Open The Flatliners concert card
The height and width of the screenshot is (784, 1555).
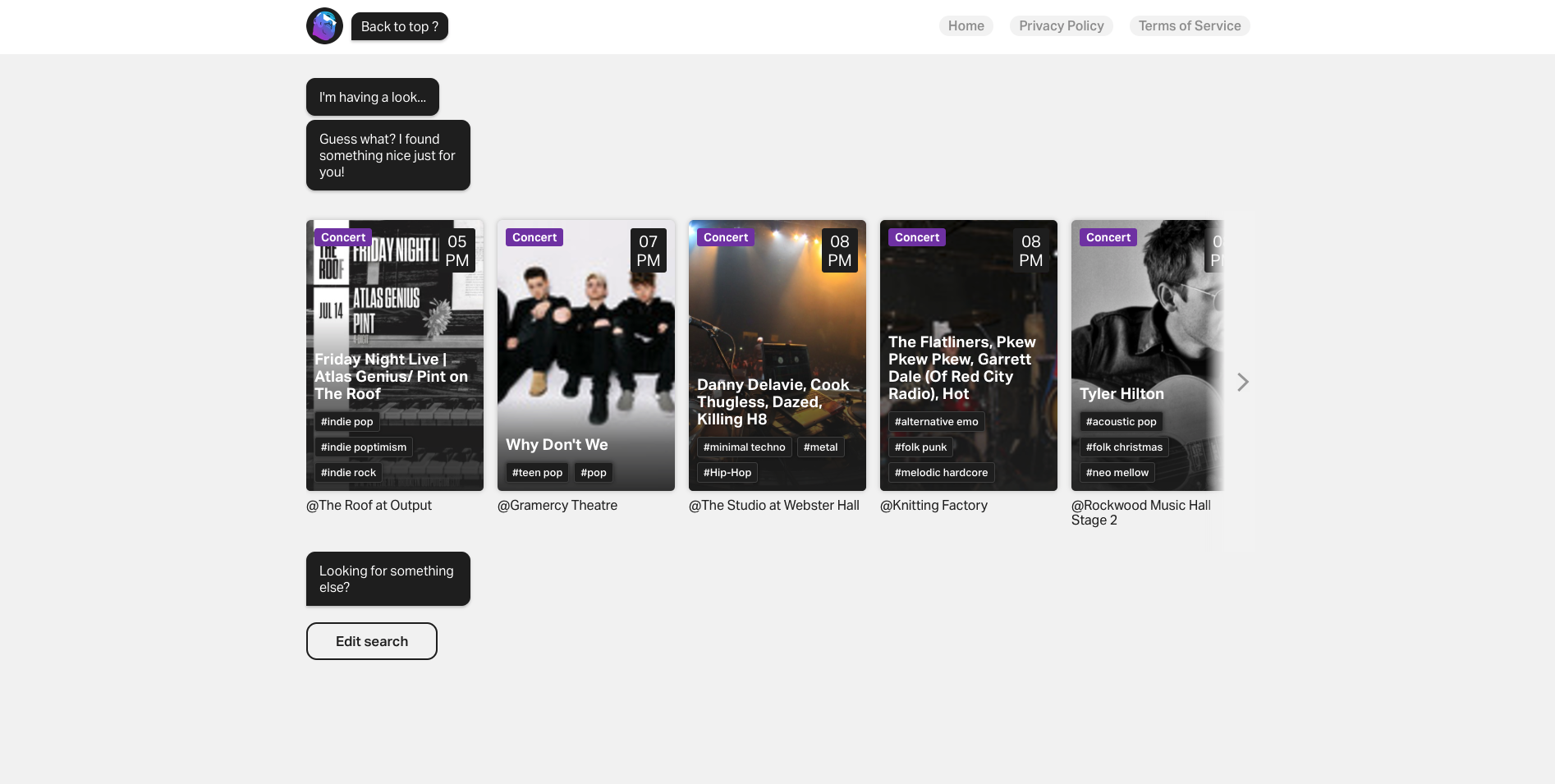969,355
